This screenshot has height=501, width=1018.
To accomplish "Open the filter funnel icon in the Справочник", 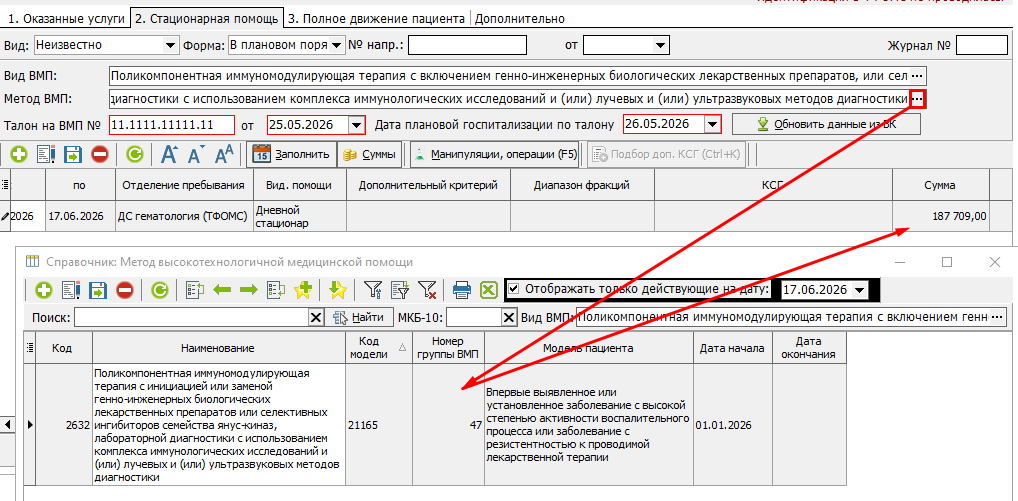I will [373, 289].
